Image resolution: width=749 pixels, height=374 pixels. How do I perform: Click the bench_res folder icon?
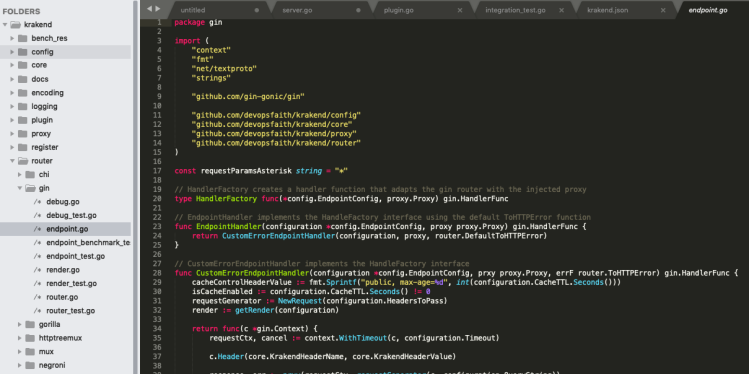click(22, 38)
